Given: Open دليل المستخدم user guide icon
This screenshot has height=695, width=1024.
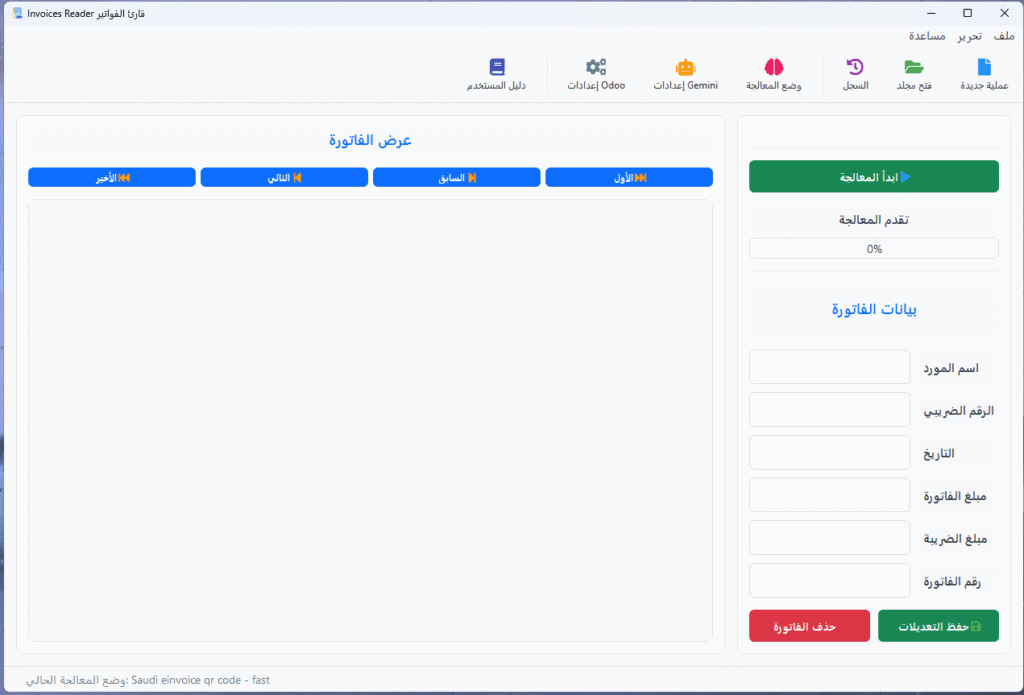Looking at the screenshot, I should click(497, 67).
